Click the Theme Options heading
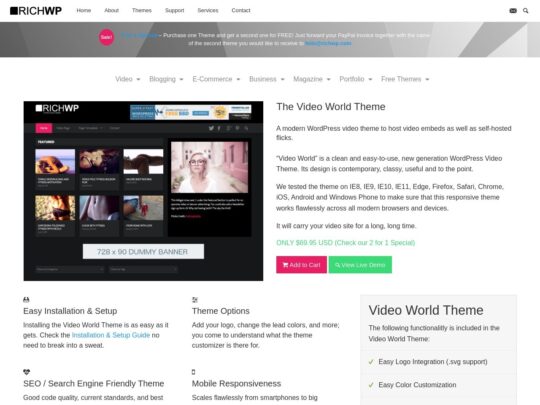Viewport: 540px width, 405px height. click(x=221, y=311)
